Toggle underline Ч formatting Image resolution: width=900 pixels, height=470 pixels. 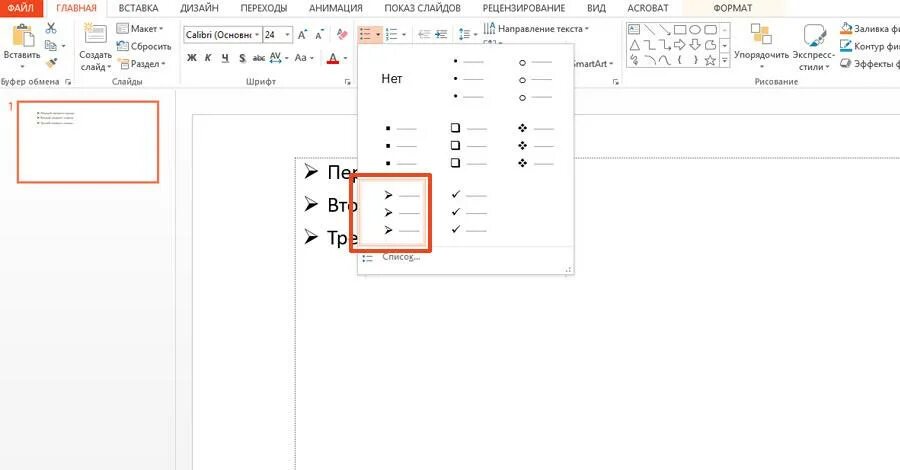(225, 58)
